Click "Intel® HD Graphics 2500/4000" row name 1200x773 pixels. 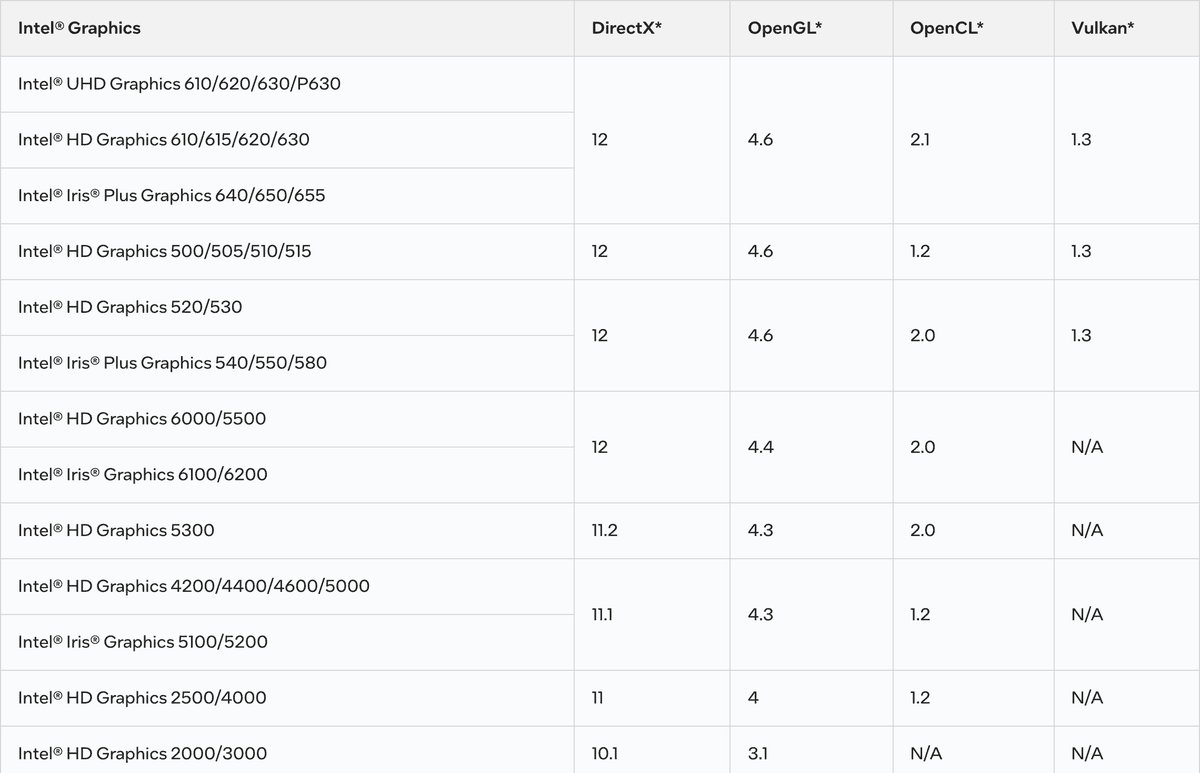click(x=142, y=698)
